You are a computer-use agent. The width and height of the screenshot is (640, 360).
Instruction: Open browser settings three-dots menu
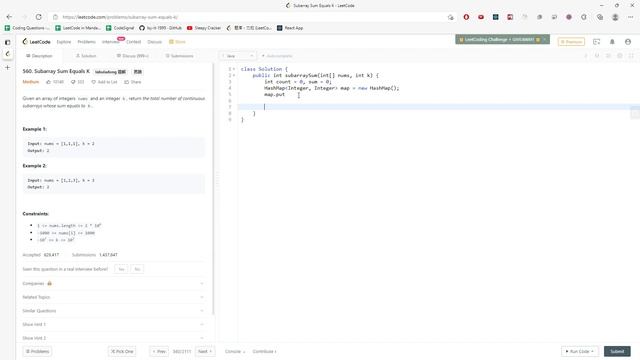pos(631,17)
